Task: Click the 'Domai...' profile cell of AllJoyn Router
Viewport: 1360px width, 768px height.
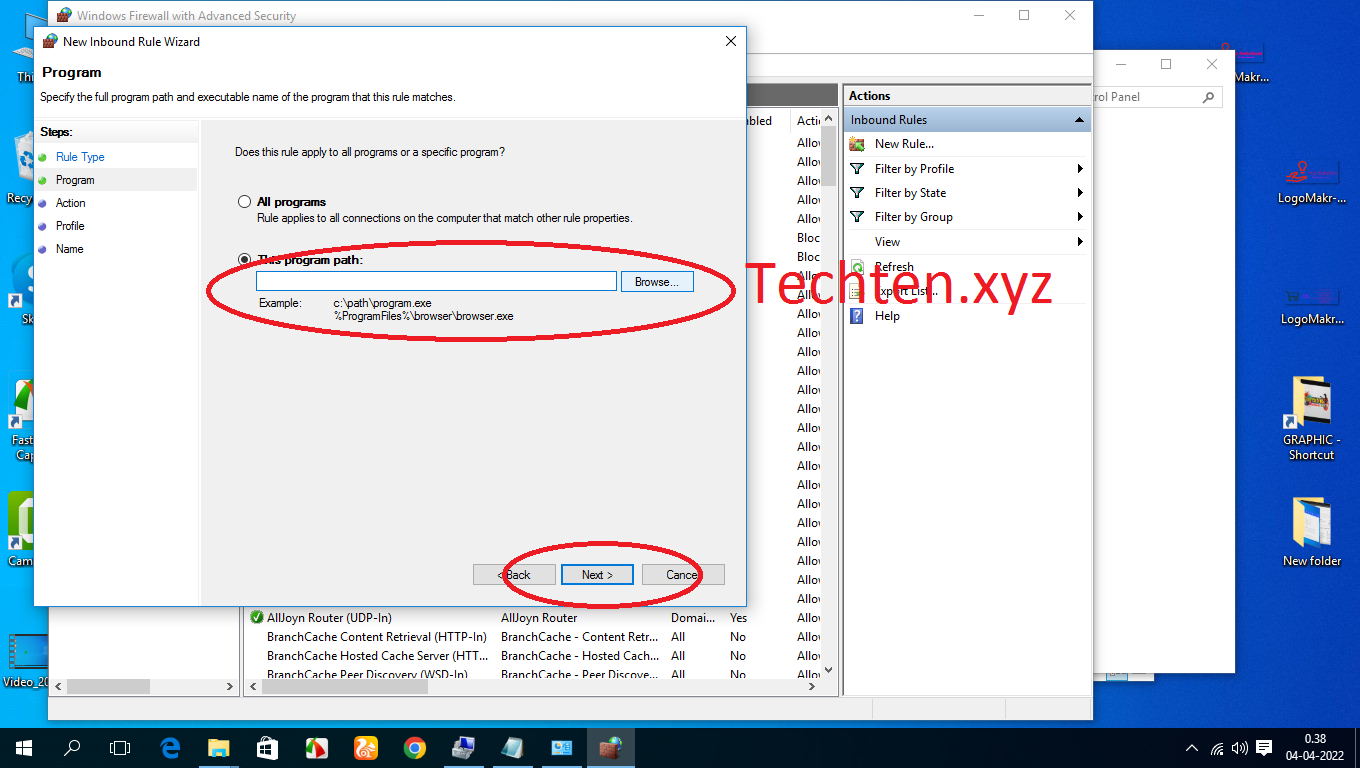Action: [x=691, y=618]
